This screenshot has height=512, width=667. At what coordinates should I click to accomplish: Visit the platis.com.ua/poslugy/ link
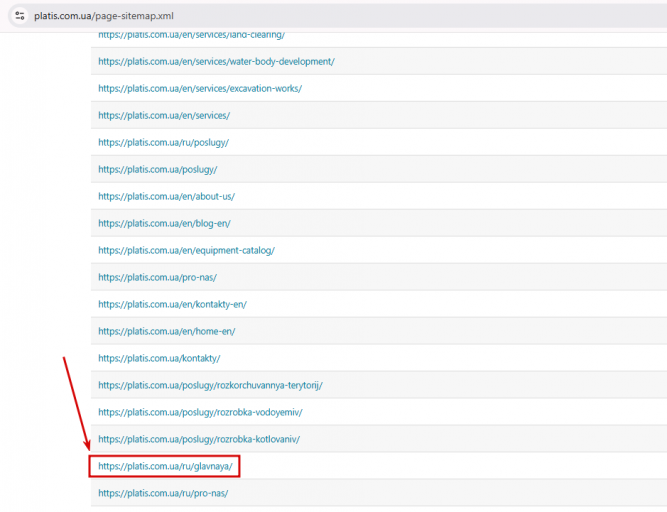[157, 170]
